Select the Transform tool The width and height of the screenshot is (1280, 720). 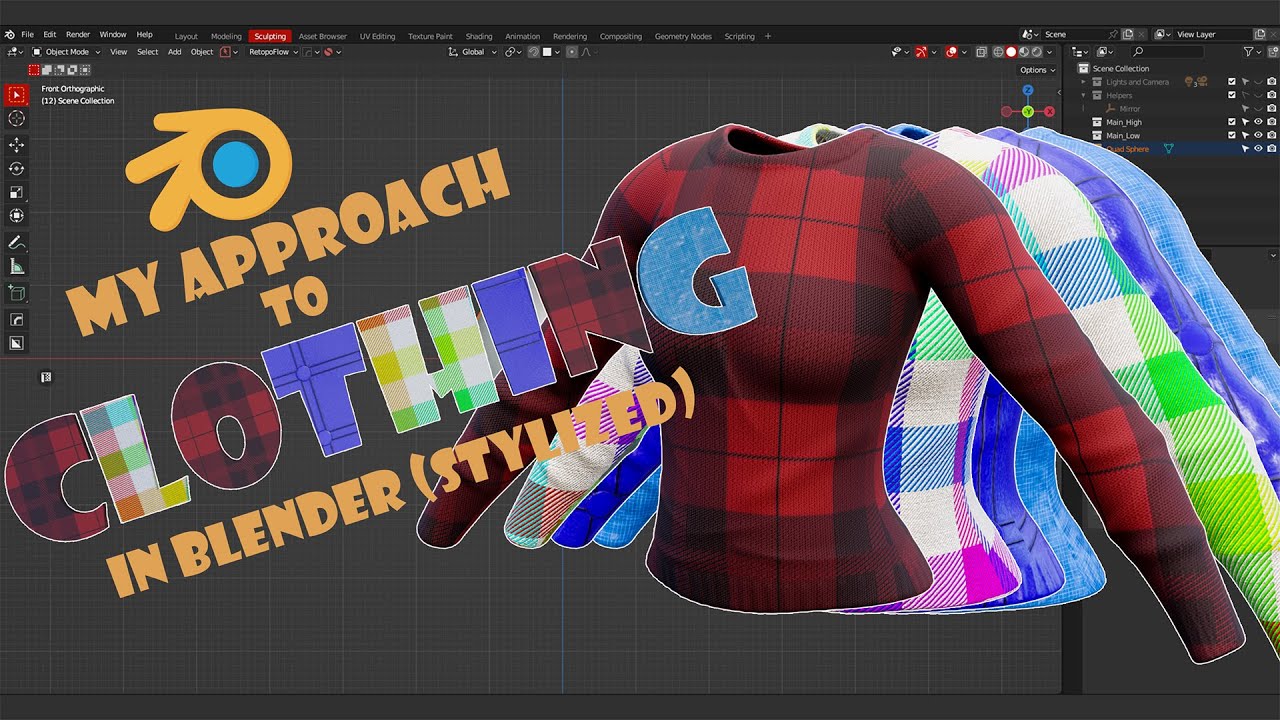pos(16,216)
